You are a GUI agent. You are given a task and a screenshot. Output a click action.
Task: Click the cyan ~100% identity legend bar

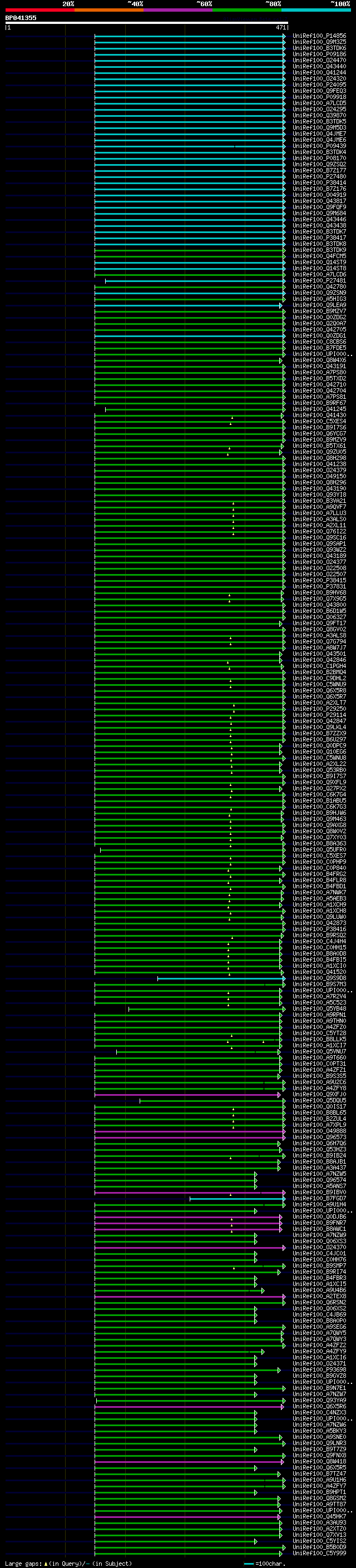pyautogui.click(x=316, y=10)
